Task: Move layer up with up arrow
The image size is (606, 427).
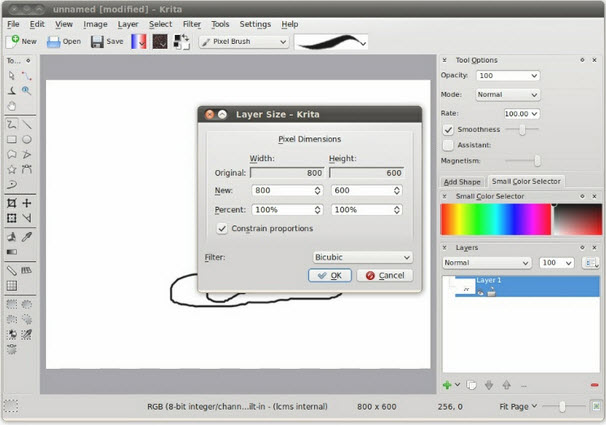Action: [x=507, y=385]
